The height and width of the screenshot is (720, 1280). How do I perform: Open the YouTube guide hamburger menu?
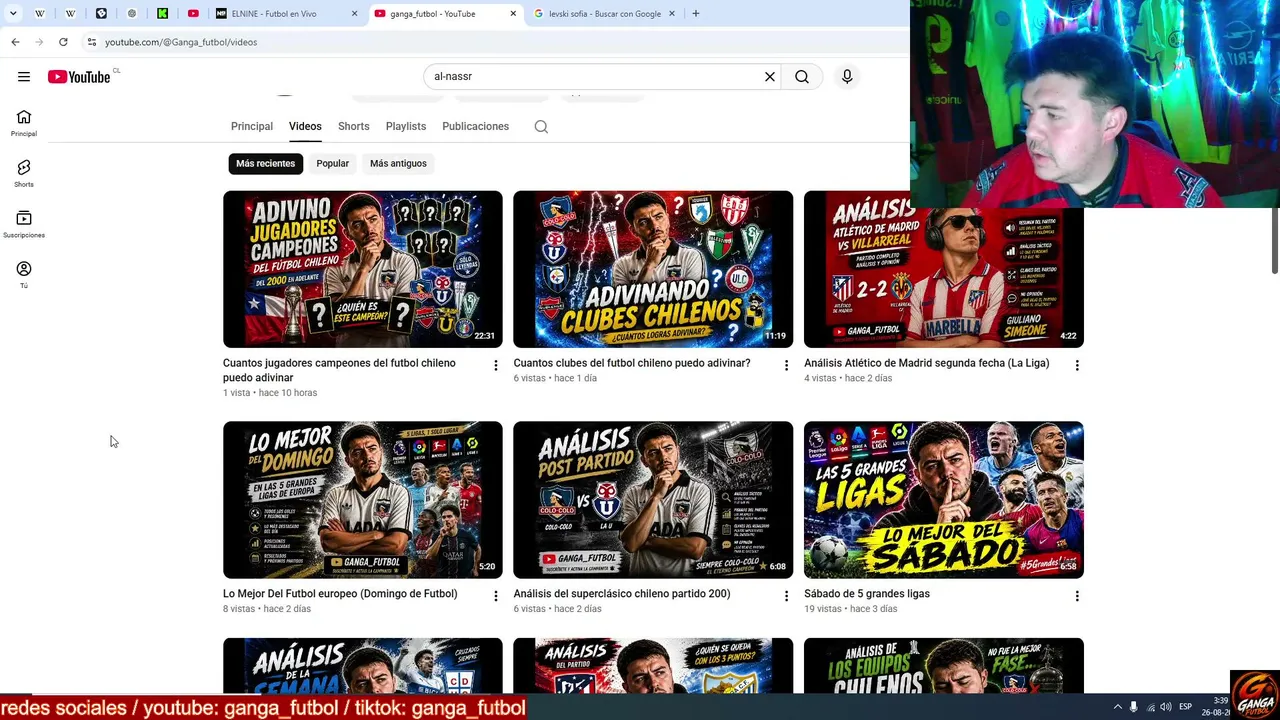tap(24, 77)
